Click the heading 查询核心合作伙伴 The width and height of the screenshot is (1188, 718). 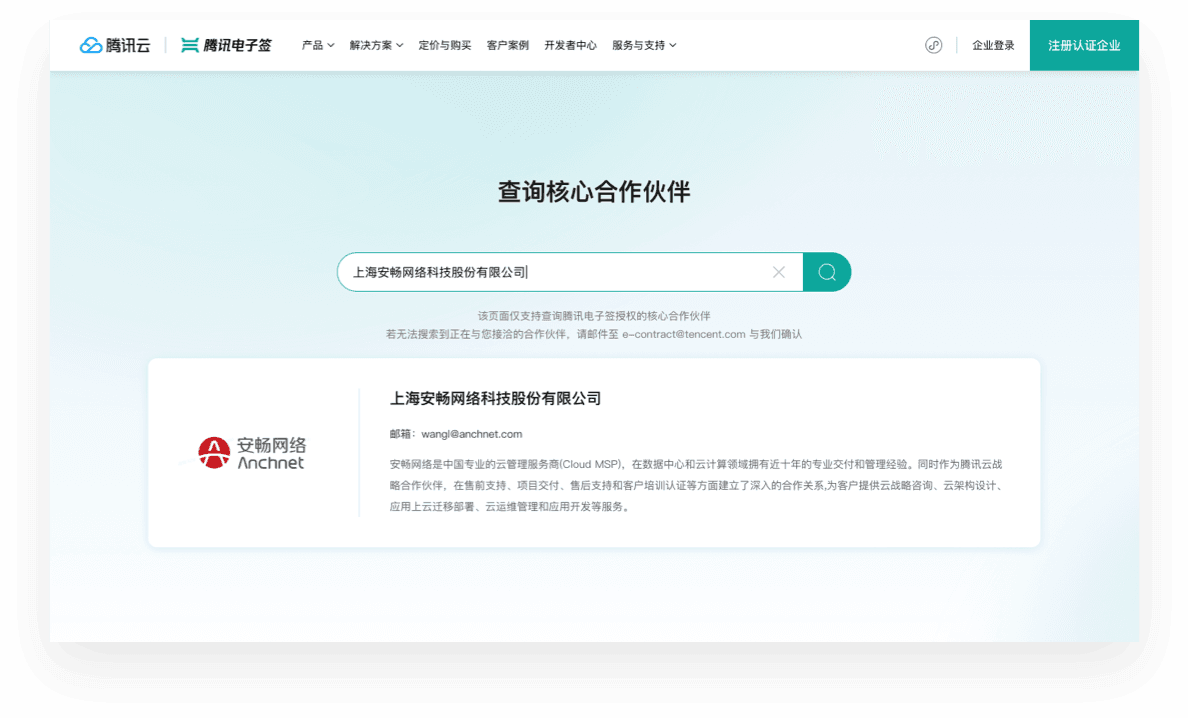(x=594, y=192)
